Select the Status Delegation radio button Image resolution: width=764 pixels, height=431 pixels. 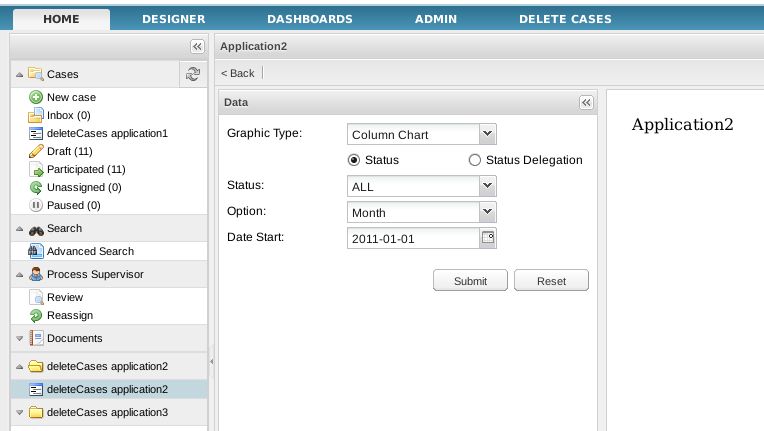point(475,160)
